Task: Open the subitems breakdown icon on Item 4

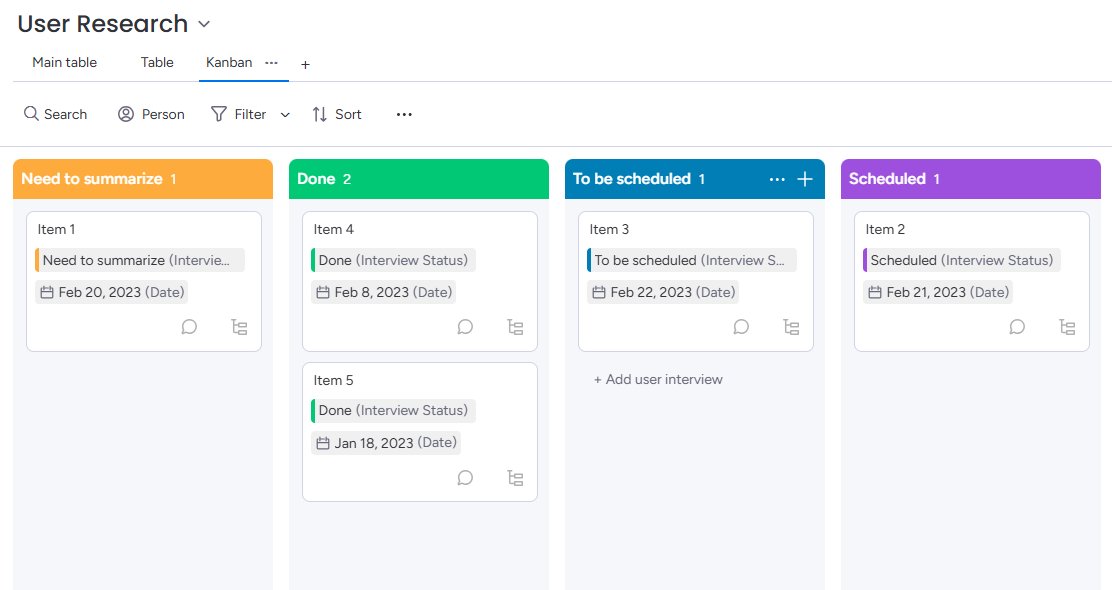Action: click(515, 327)
